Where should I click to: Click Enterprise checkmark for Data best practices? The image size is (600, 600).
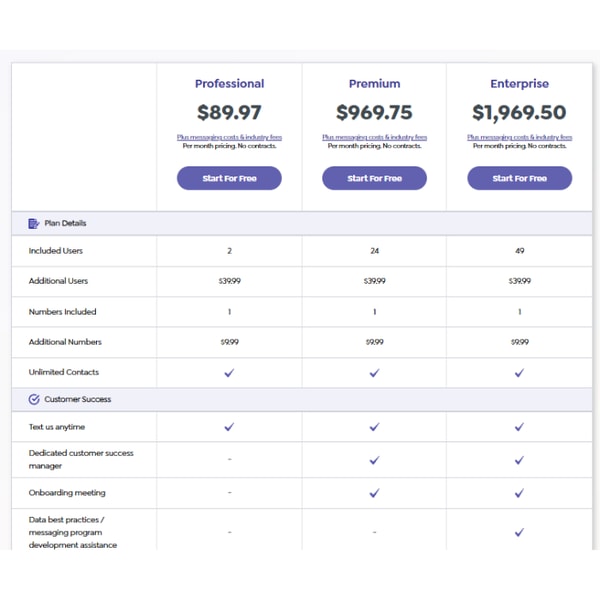click(519, 532)
